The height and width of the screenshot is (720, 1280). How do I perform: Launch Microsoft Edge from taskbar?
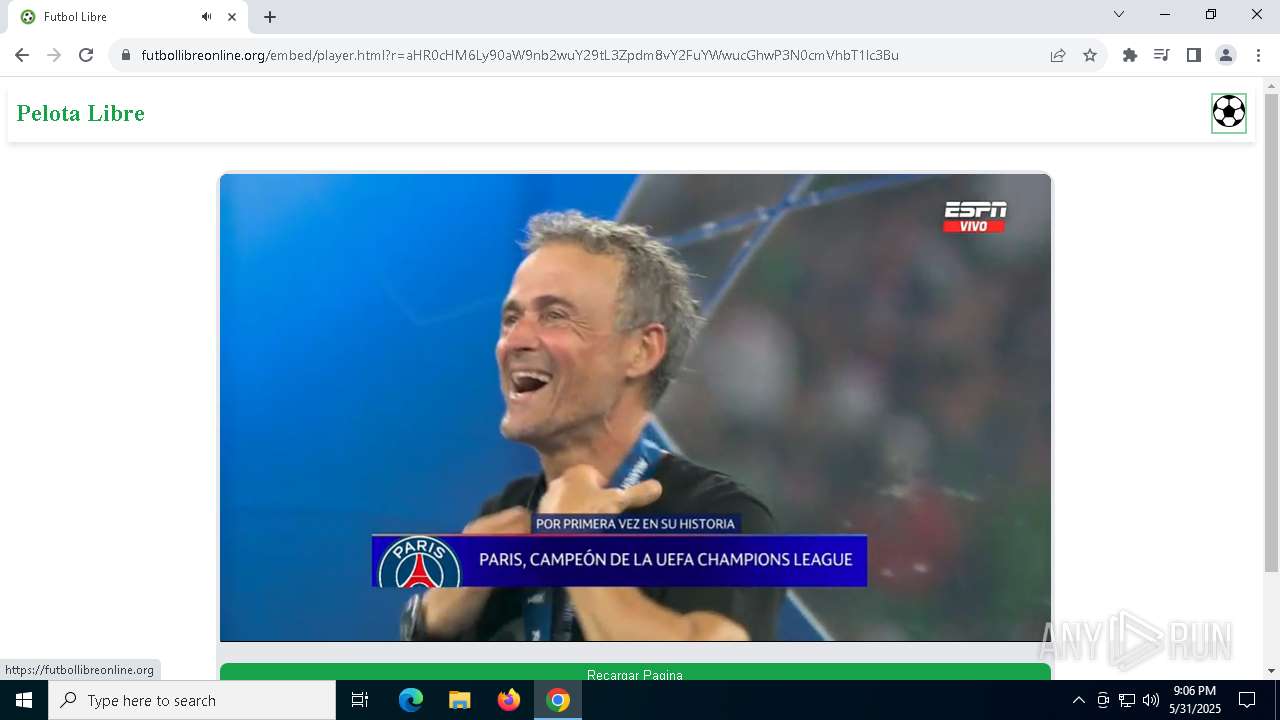coord(411,700)
